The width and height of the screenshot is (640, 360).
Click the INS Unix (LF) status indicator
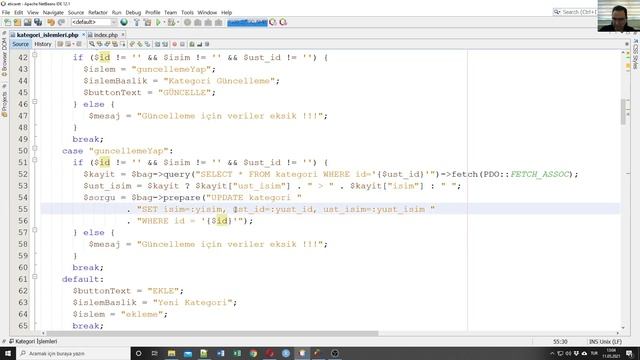click(x=605, y=342)
